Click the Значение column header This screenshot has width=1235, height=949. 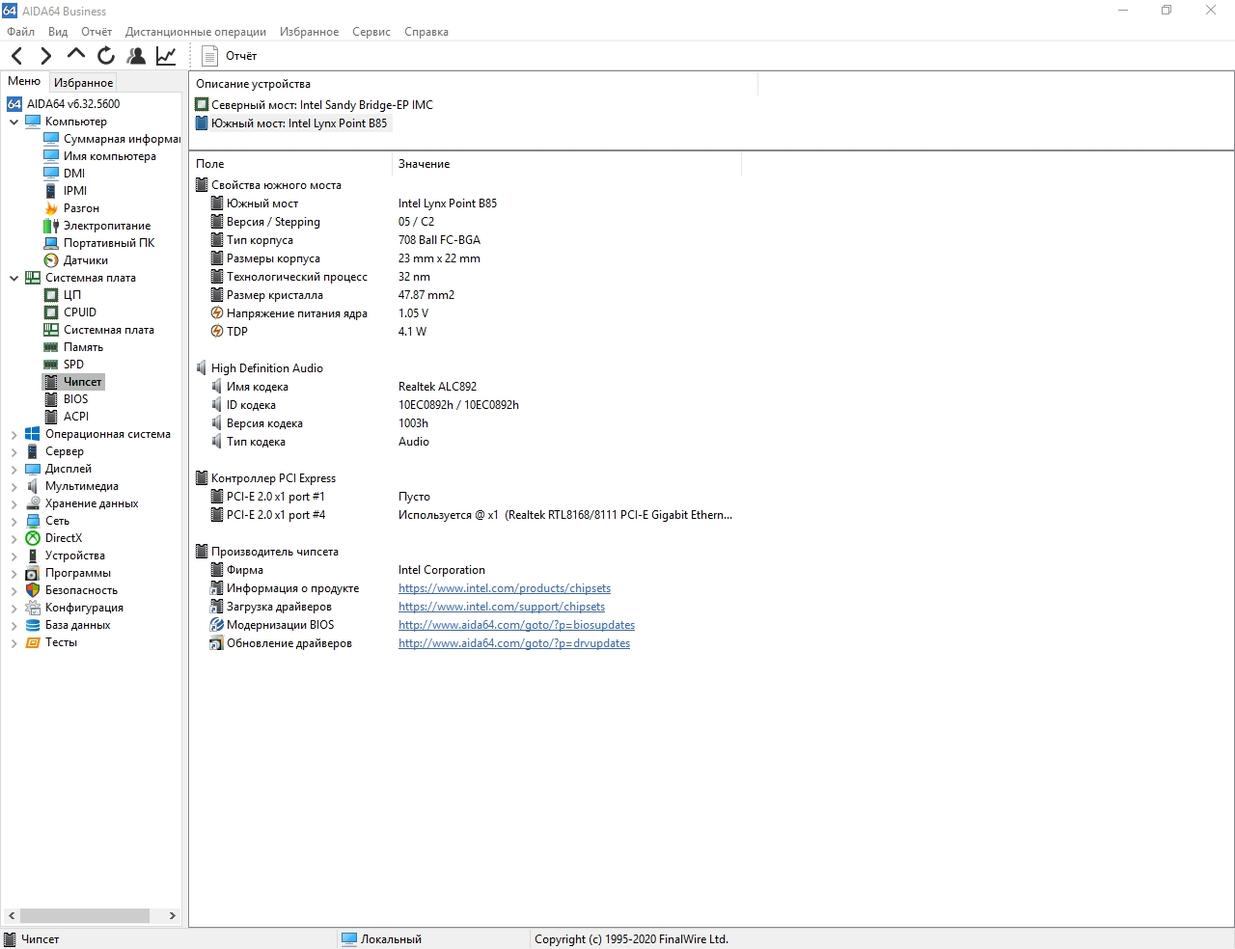[567, 164]
